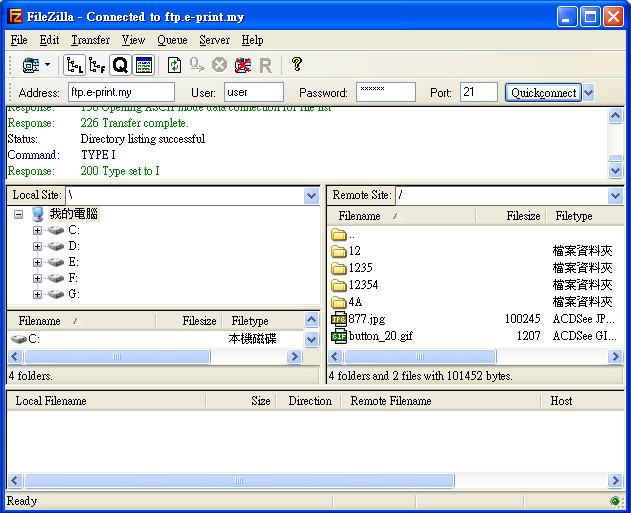
Task: Open the Local Site path dropdown
Action: click(311, 196)
